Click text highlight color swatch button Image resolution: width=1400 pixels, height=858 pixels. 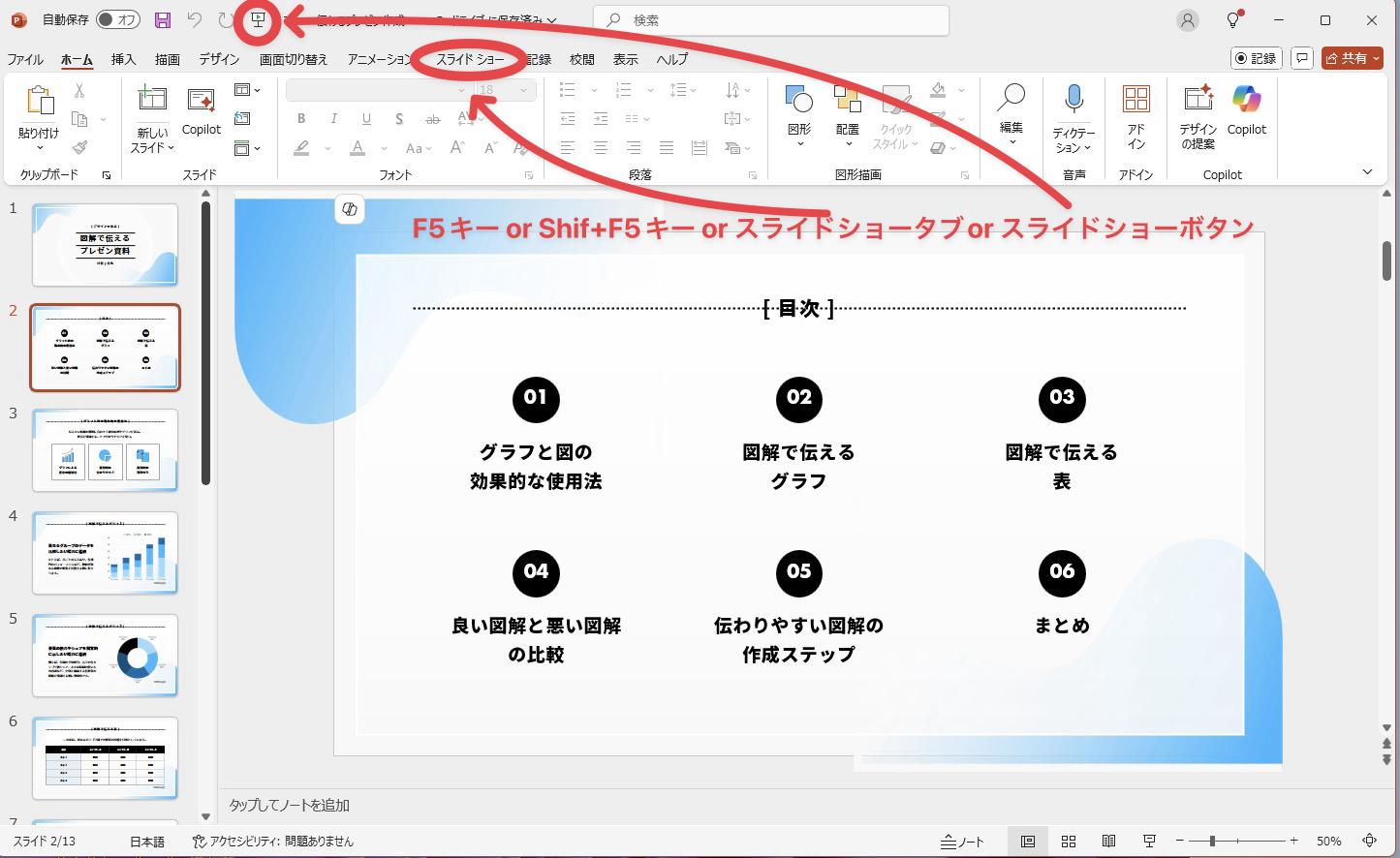tap(301, 148)
